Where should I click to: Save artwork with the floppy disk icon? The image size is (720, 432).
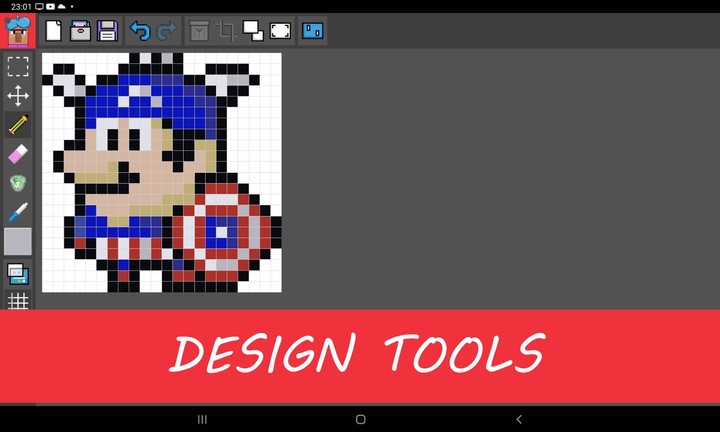pos(107,31)
